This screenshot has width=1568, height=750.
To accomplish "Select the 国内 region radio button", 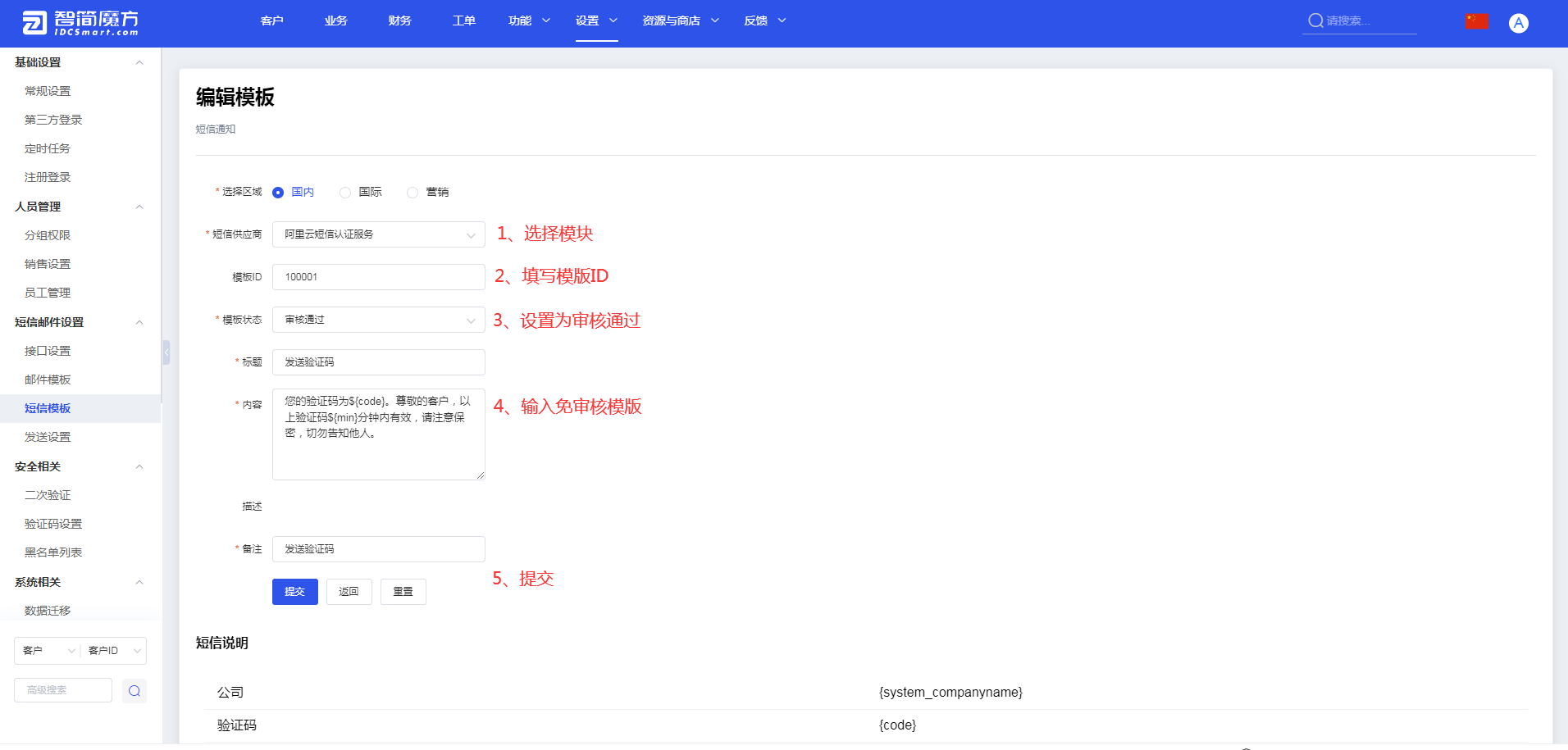I will point(278,193).
